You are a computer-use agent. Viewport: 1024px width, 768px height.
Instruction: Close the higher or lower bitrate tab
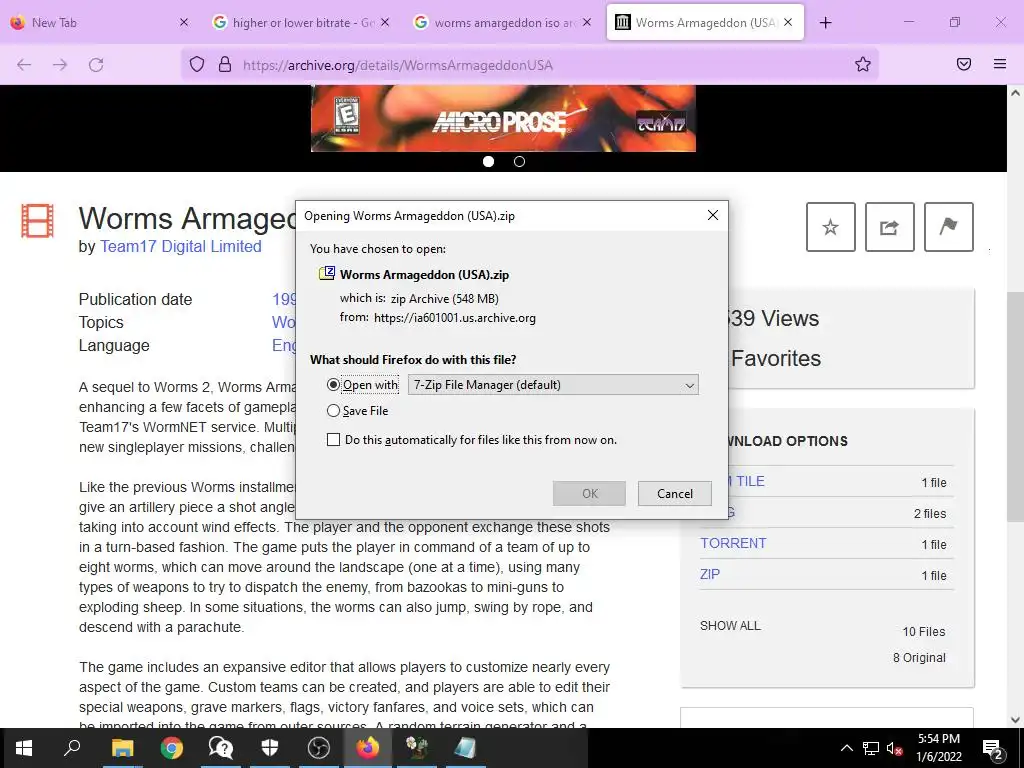pyautogui.click(x=385, y=22)
